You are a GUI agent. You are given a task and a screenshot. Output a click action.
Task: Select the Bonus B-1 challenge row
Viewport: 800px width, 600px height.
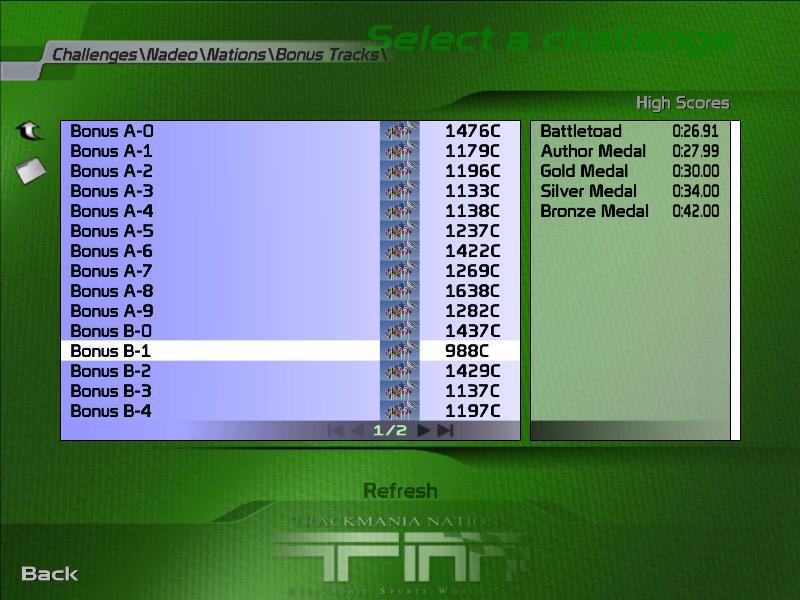112,351
